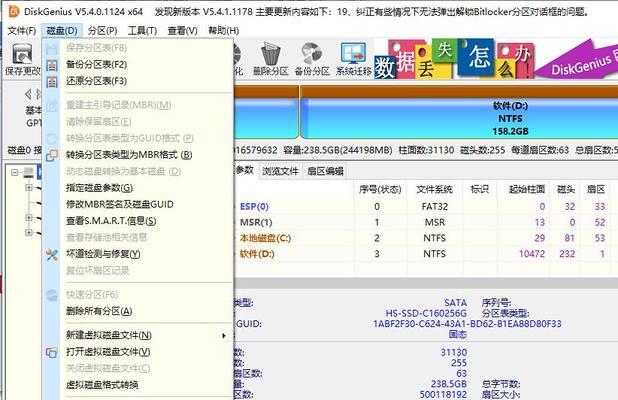Click the start cylinder value 10472
This screenshot has width=618, height=400.
tap(532, 254)
